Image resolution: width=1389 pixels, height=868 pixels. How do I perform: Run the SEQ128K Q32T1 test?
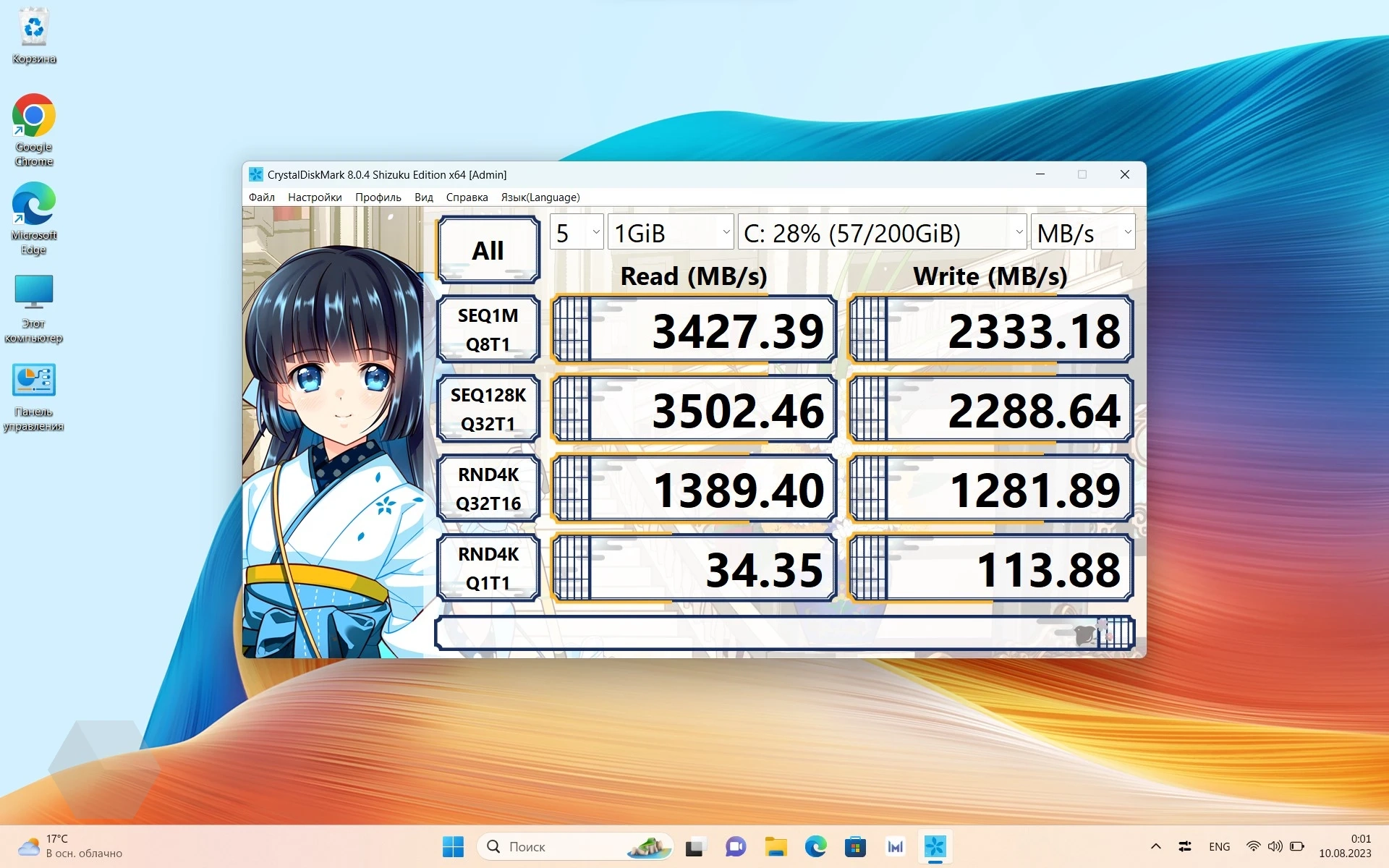point(488,409)
